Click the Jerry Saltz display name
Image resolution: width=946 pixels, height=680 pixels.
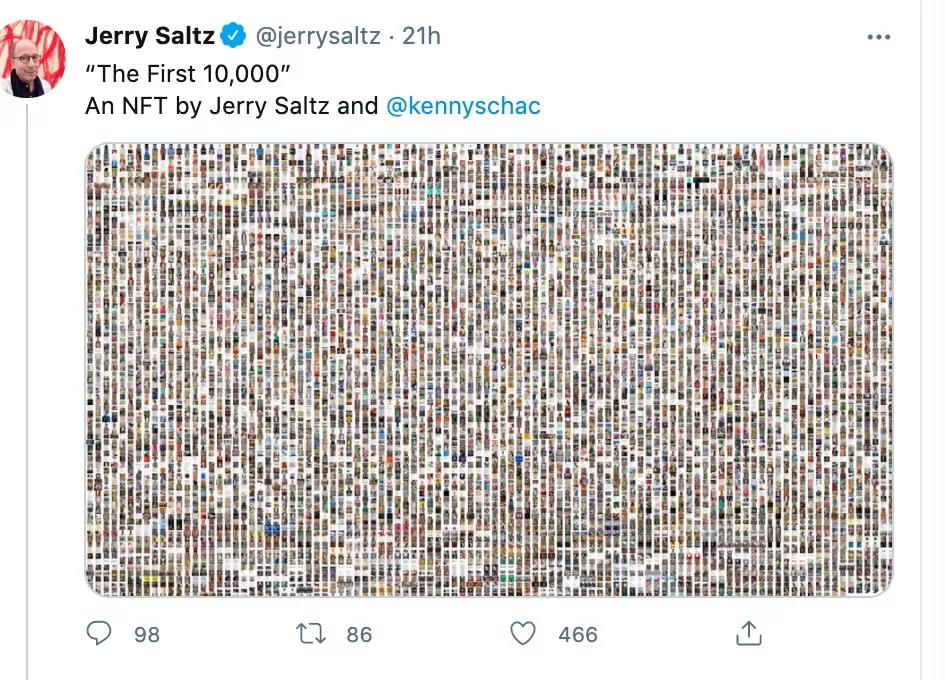pos(149,37)
